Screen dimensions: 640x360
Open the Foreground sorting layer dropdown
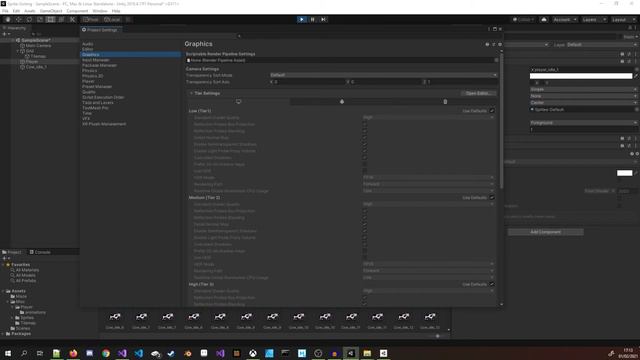coord(584,122)
